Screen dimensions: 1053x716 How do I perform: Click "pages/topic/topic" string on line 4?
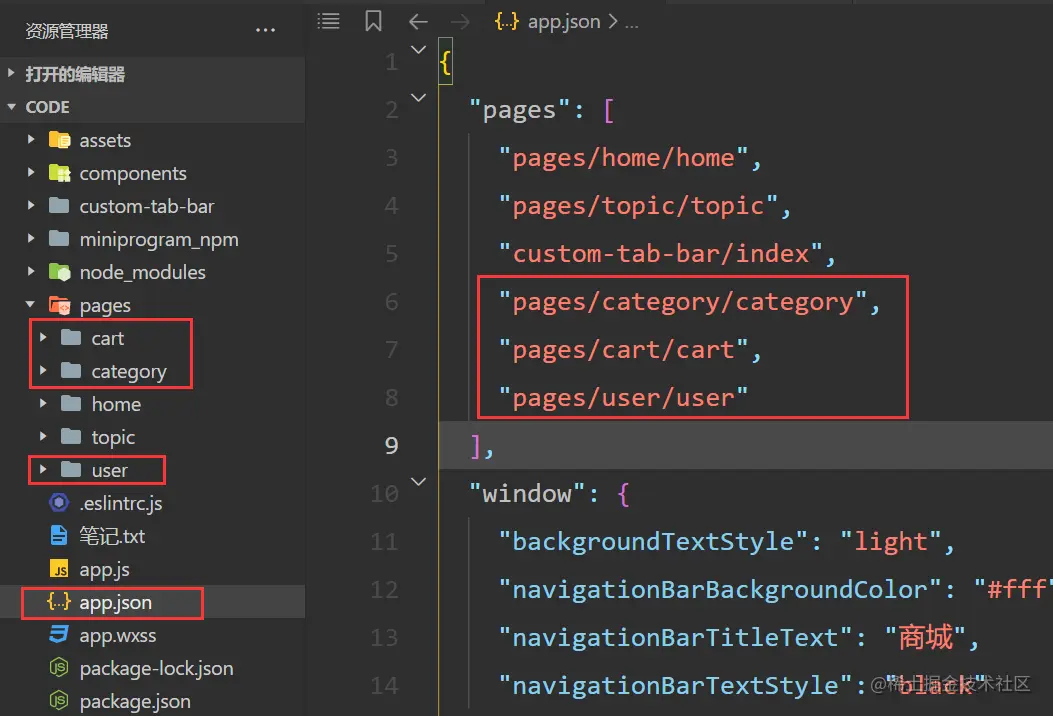[638, 206]
